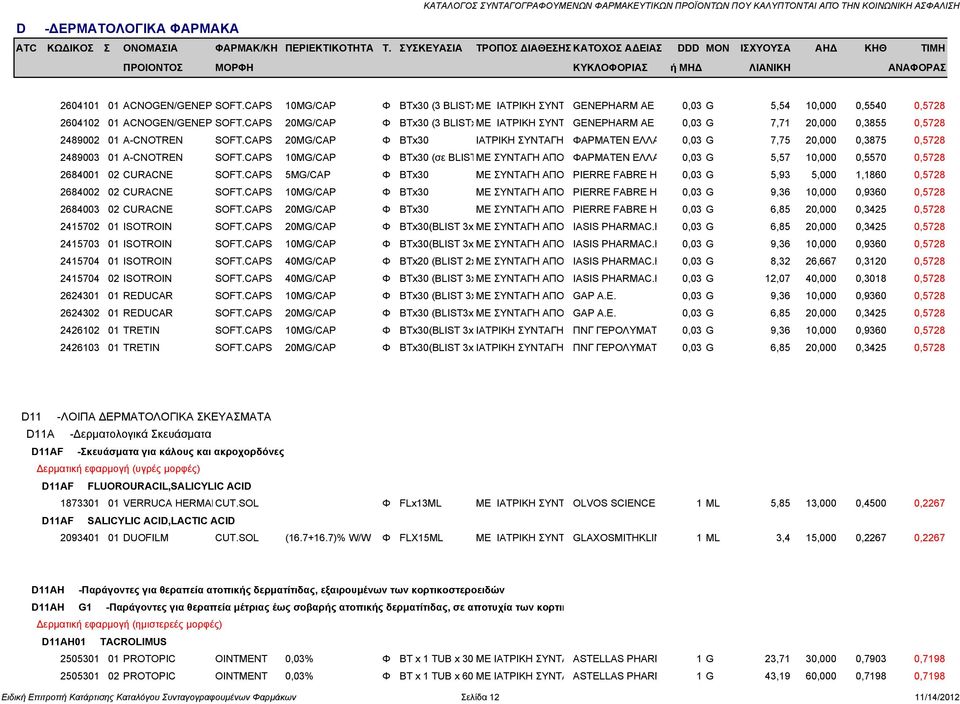Click the ΙΣΧΥΟΥΣΑ column header

(765, 48)
